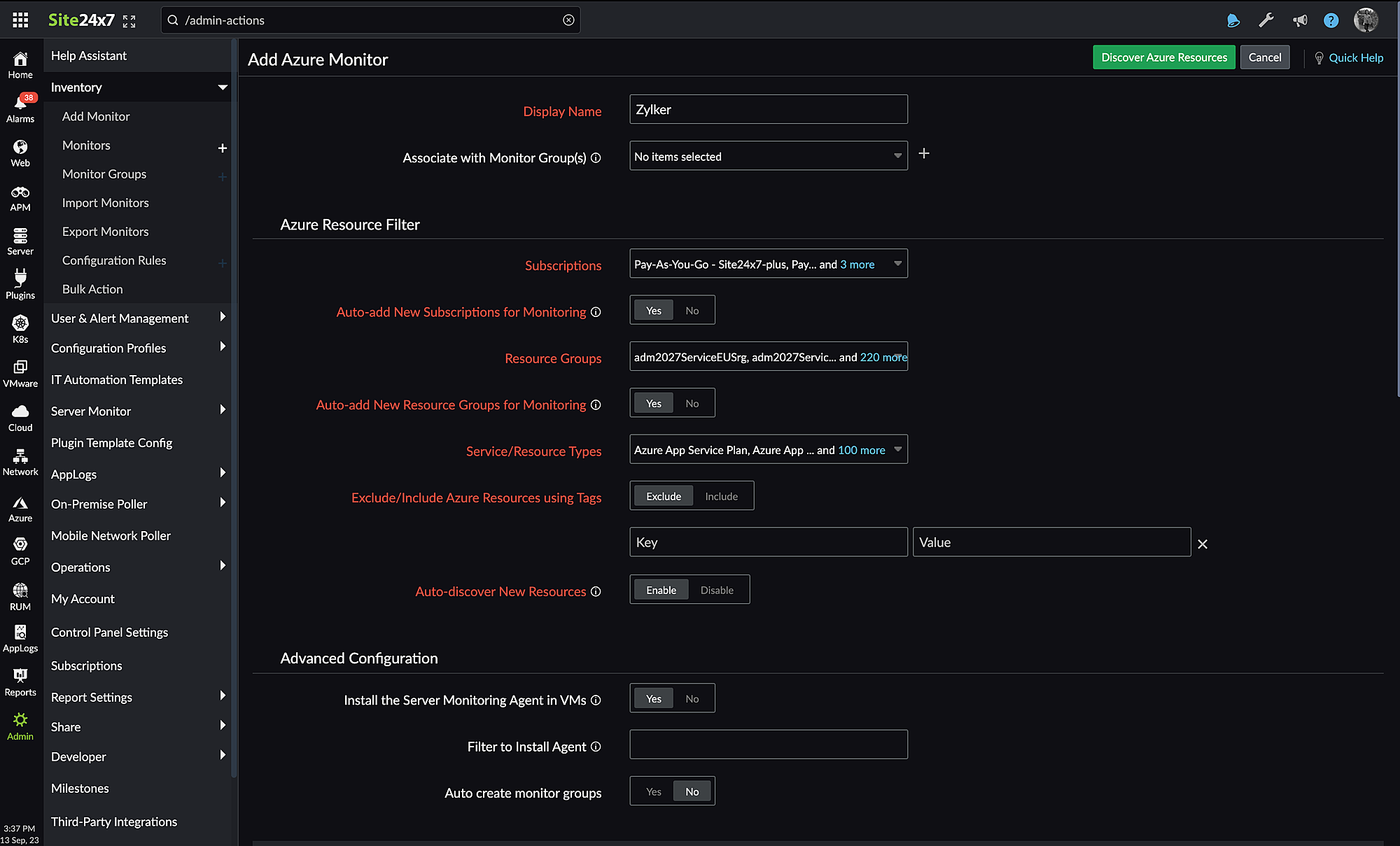Disable Auto-discover New Resources

(717, 590)
